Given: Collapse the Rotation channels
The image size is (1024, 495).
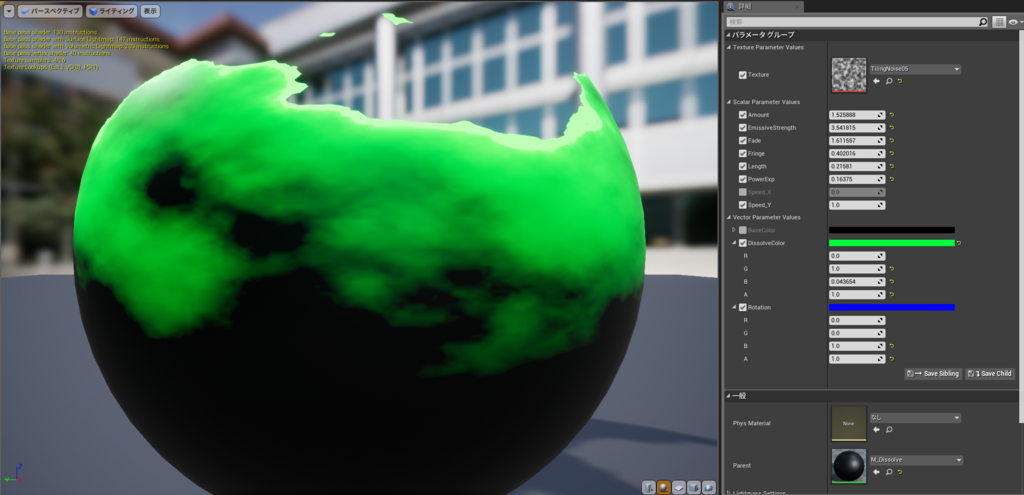Looking at the screenshot, I should 734,307.
